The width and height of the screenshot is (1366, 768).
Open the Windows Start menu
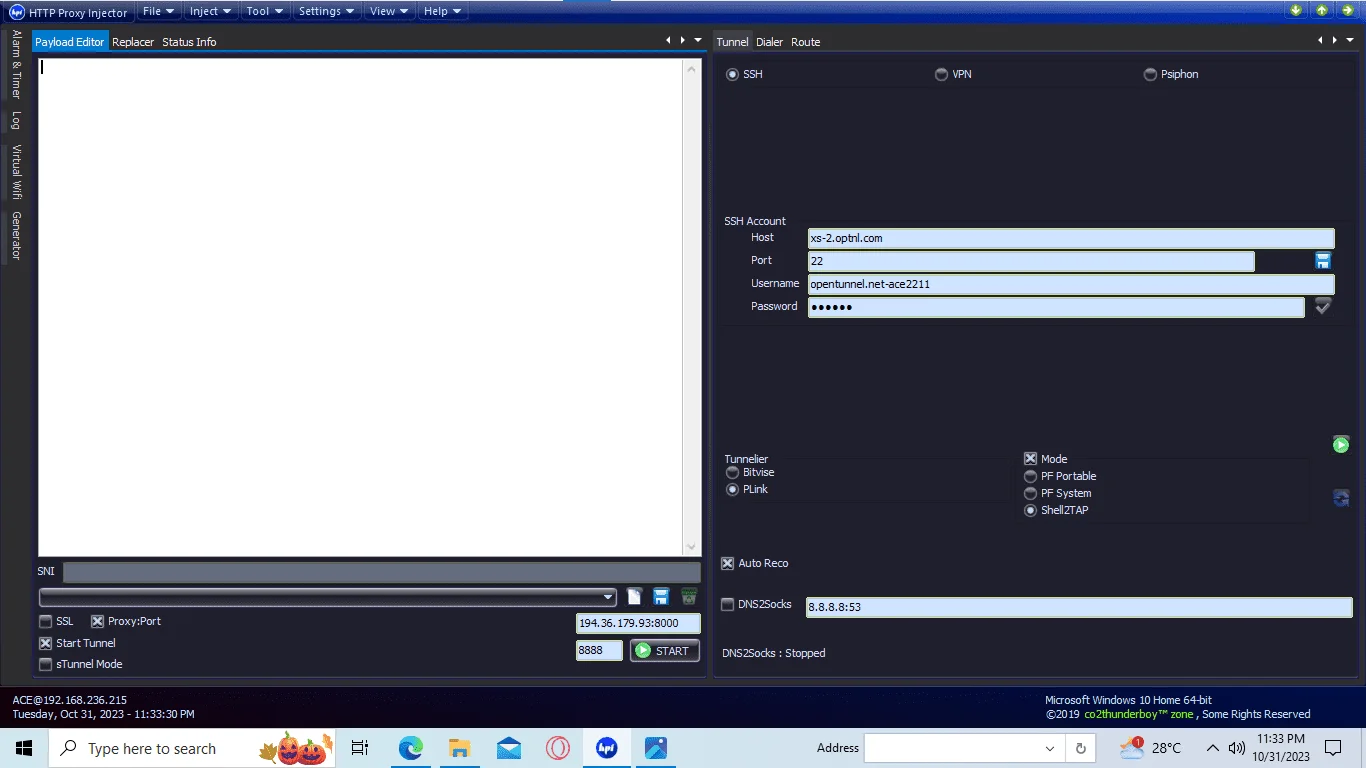[x=24, y=748]
